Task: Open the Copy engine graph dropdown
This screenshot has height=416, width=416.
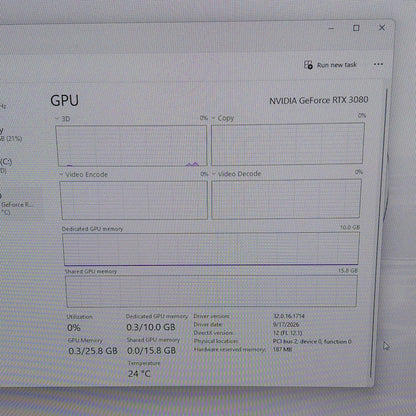Action: coord(214,118)
